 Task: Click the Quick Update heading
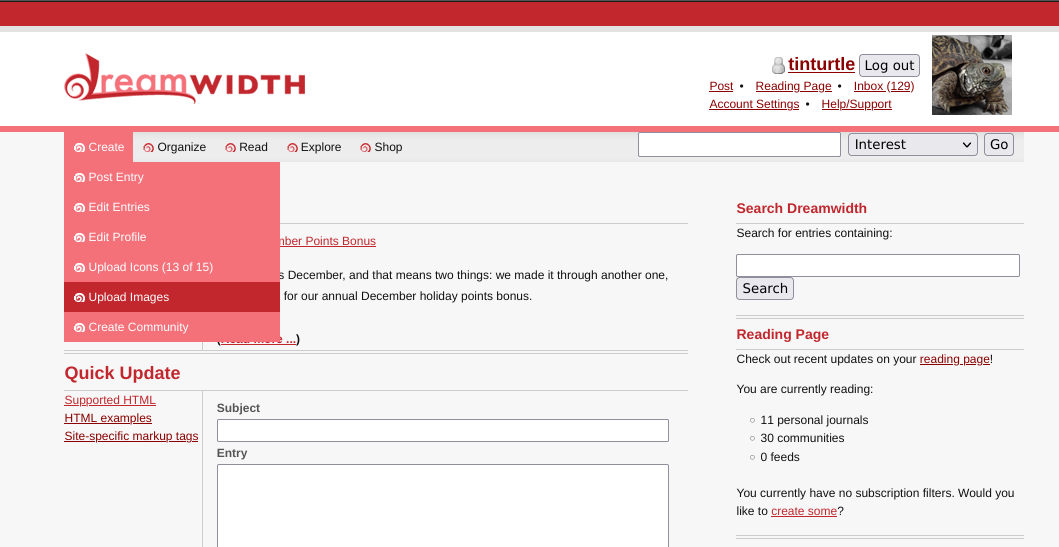coord(122,373)
